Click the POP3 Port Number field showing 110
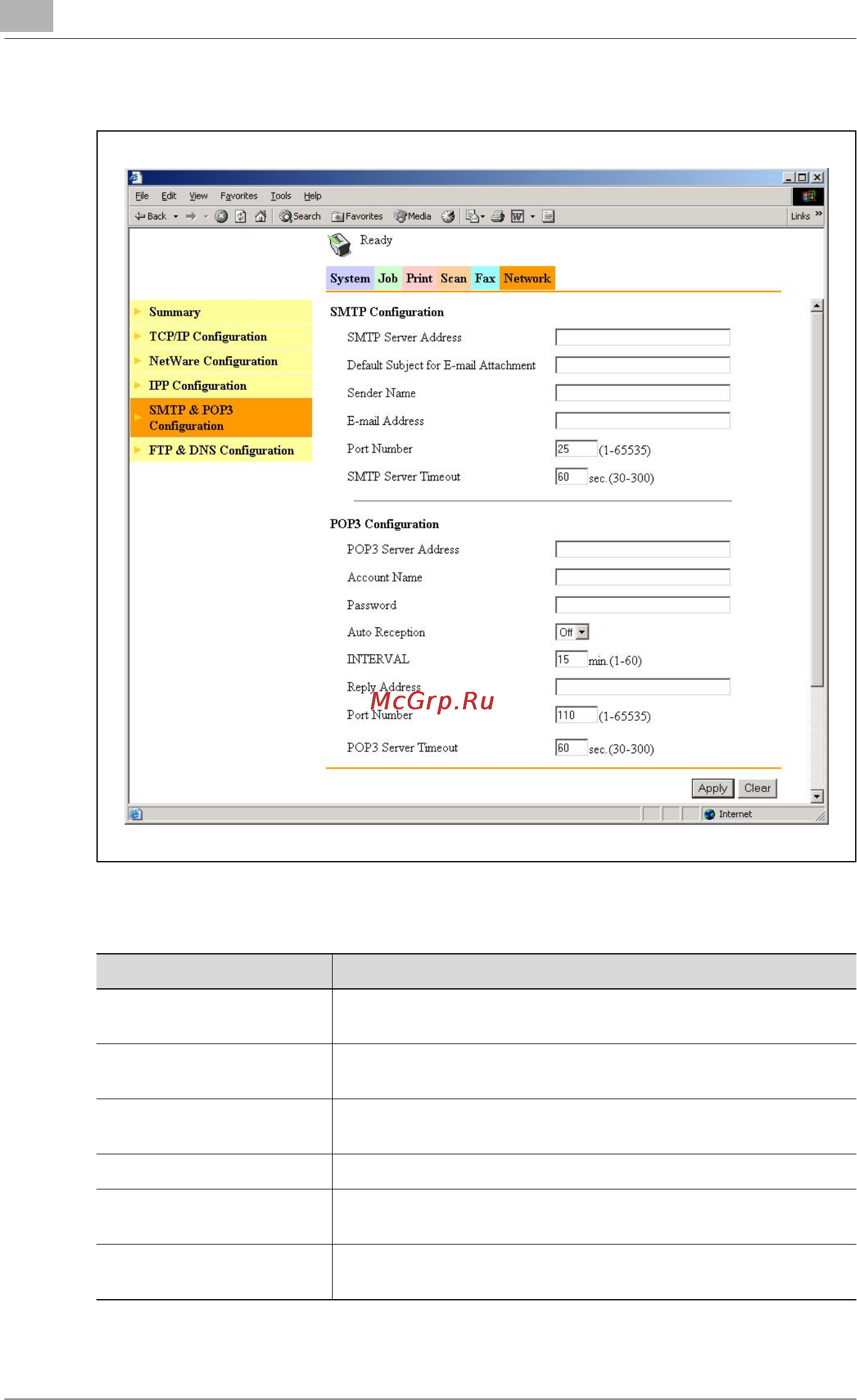The height and width of the screenshot is (1400, 857). tap(576, 714)
